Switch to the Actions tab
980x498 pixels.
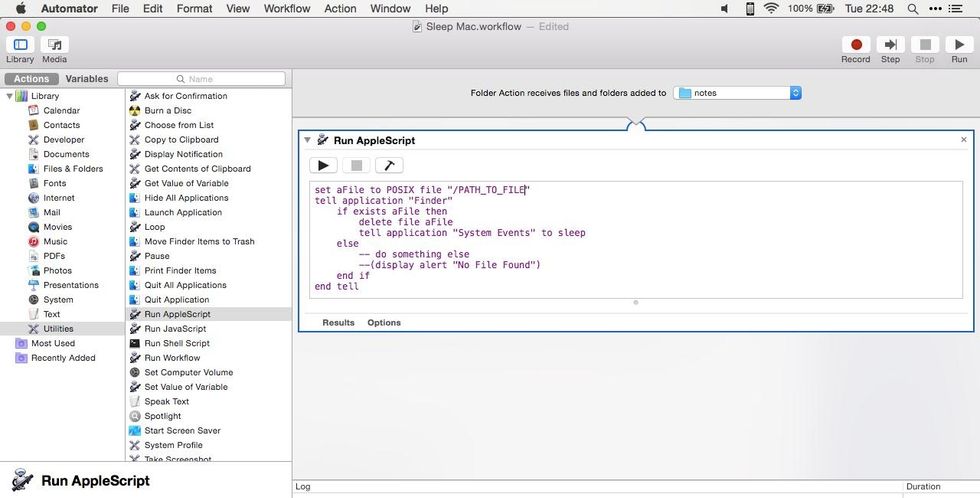click(31, 79)
